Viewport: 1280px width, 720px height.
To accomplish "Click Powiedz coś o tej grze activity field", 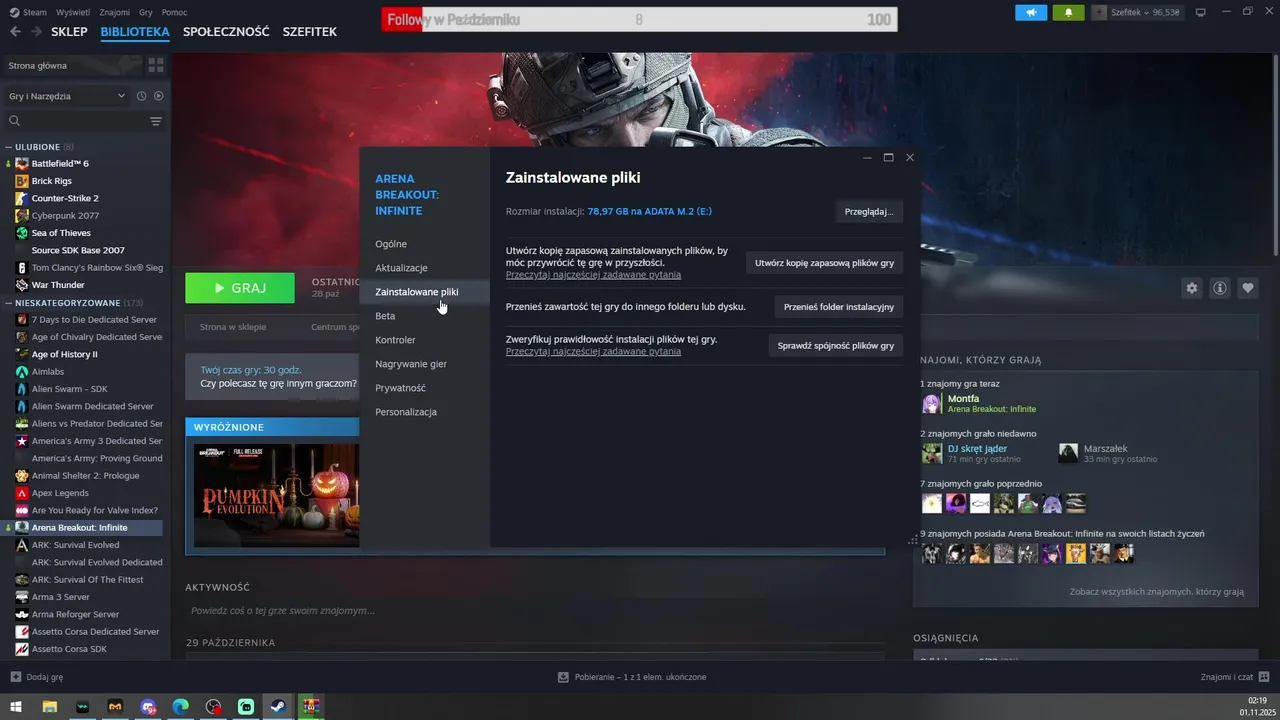I will [535, 610].
